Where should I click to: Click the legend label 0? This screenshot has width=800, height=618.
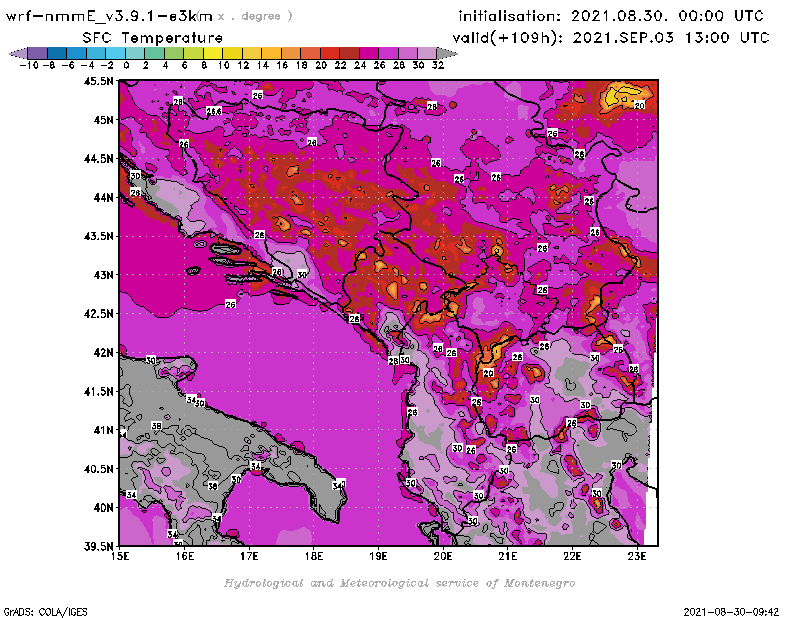(x=126, y=65)
